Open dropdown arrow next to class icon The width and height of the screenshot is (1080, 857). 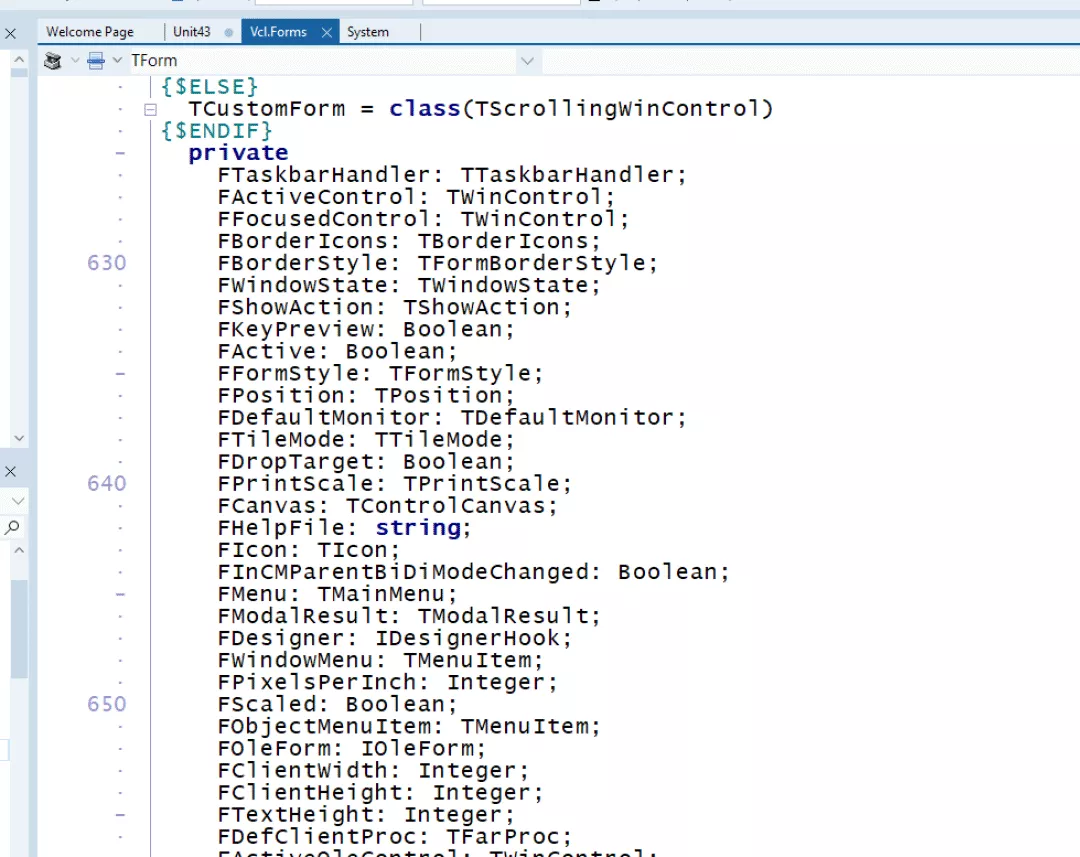74,61
